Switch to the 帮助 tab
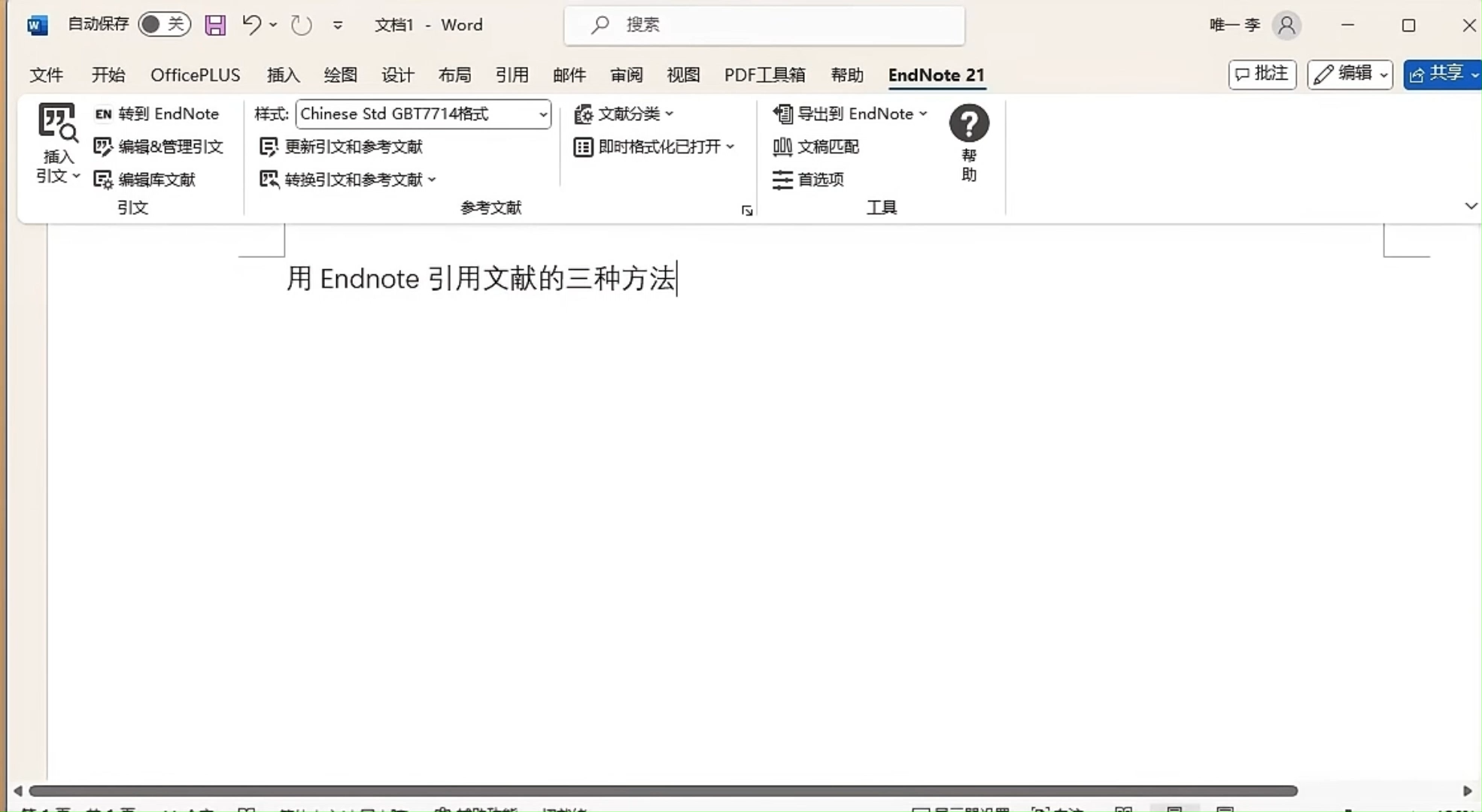The height and width of the screenshot is (812, 1482). click(847, 75)
